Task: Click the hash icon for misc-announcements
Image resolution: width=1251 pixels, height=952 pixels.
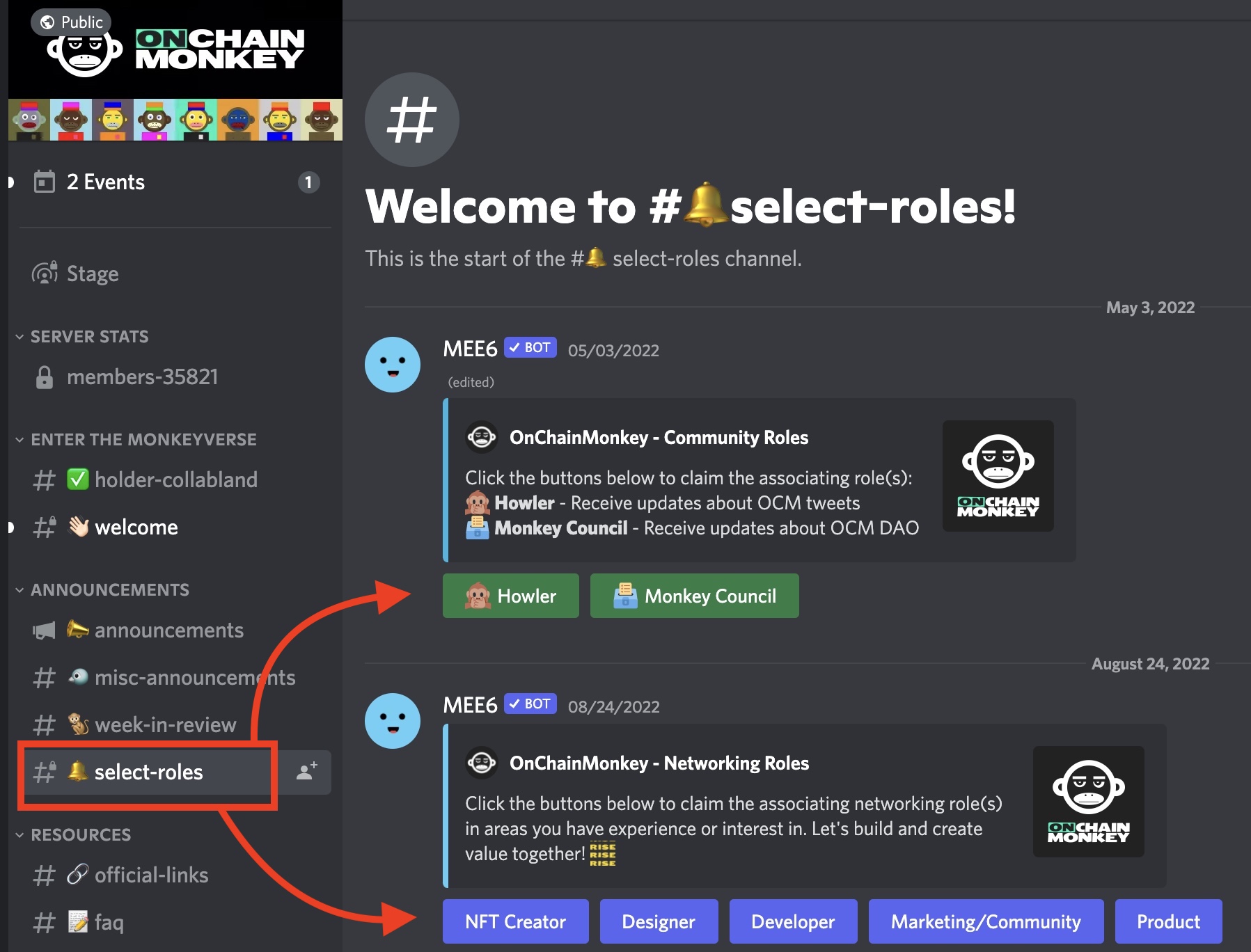Action: click(45, 678)
